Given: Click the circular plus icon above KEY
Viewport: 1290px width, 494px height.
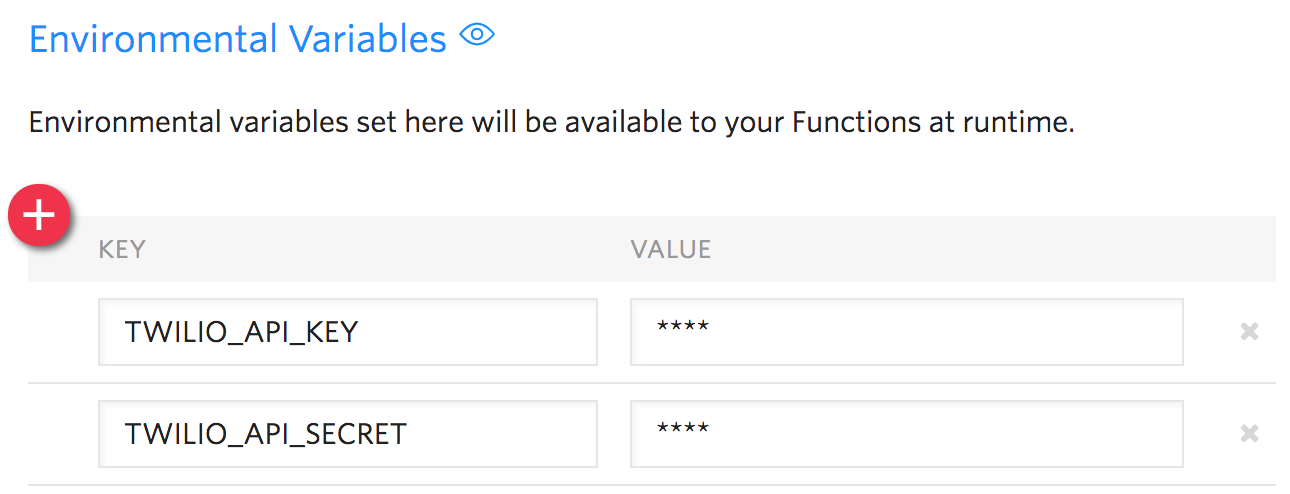Looking at the screenshot, I should 39,215.
